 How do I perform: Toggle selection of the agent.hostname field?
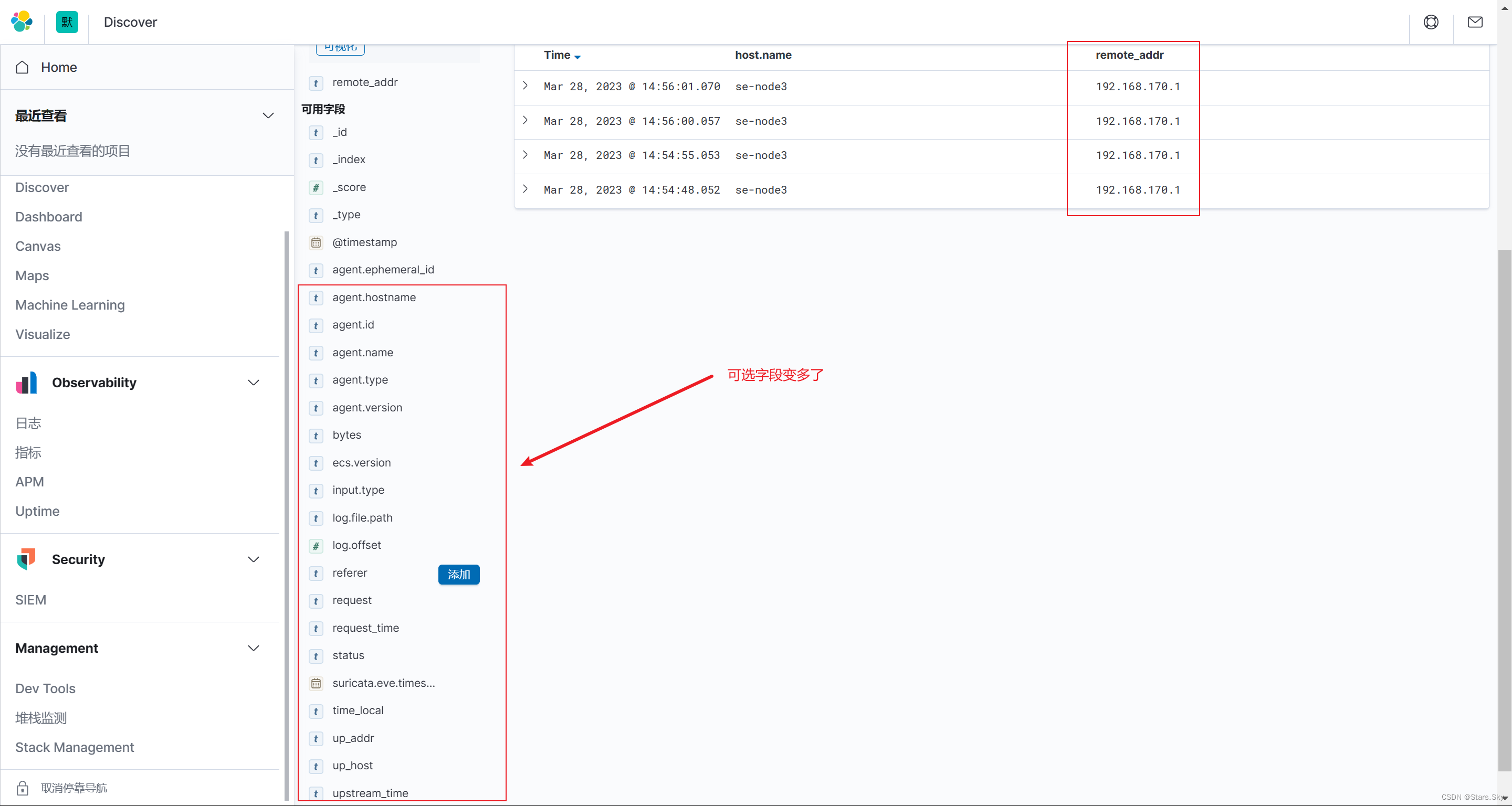374,298
